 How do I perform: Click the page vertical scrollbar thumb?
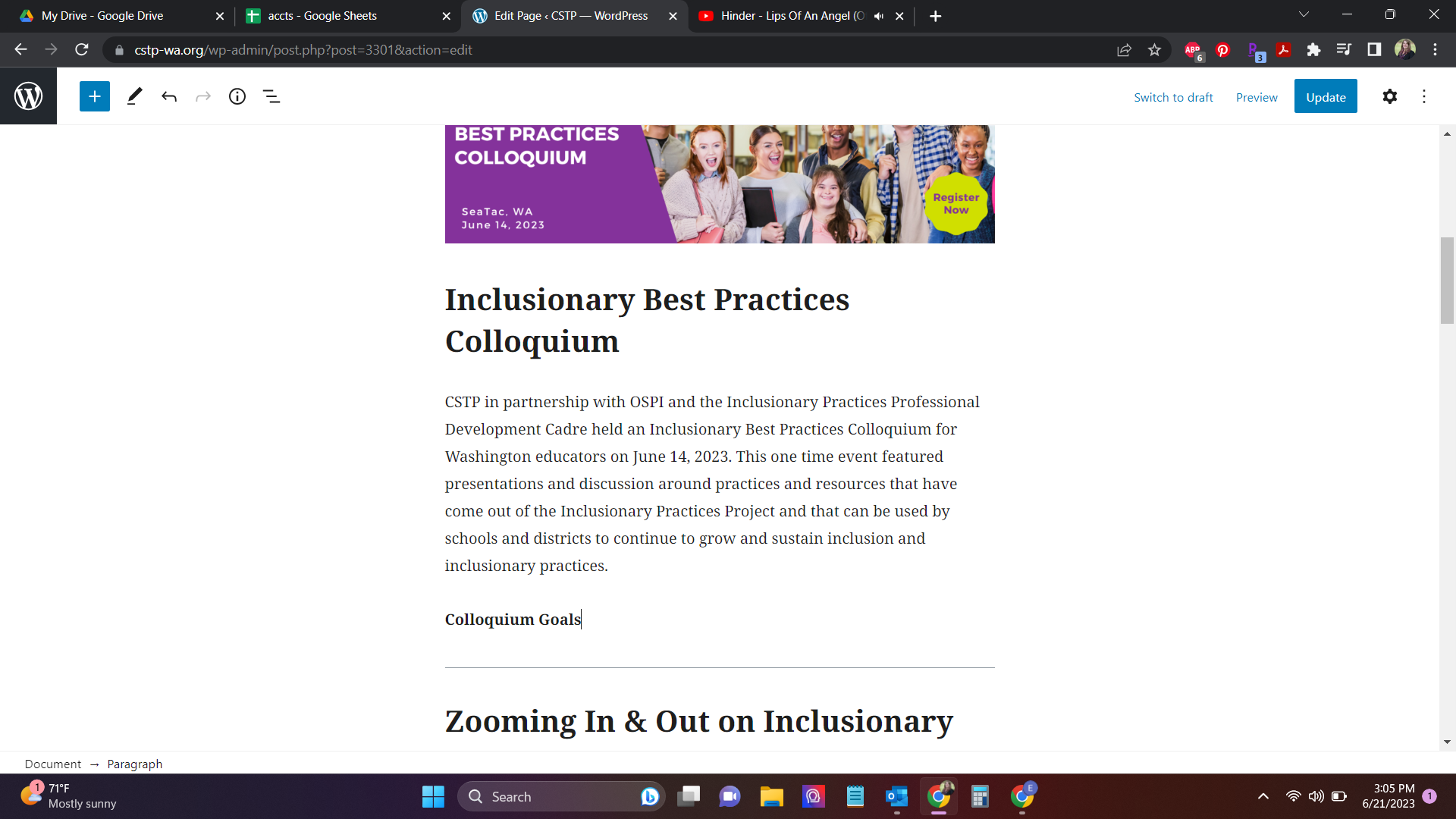coord(1447,281)
